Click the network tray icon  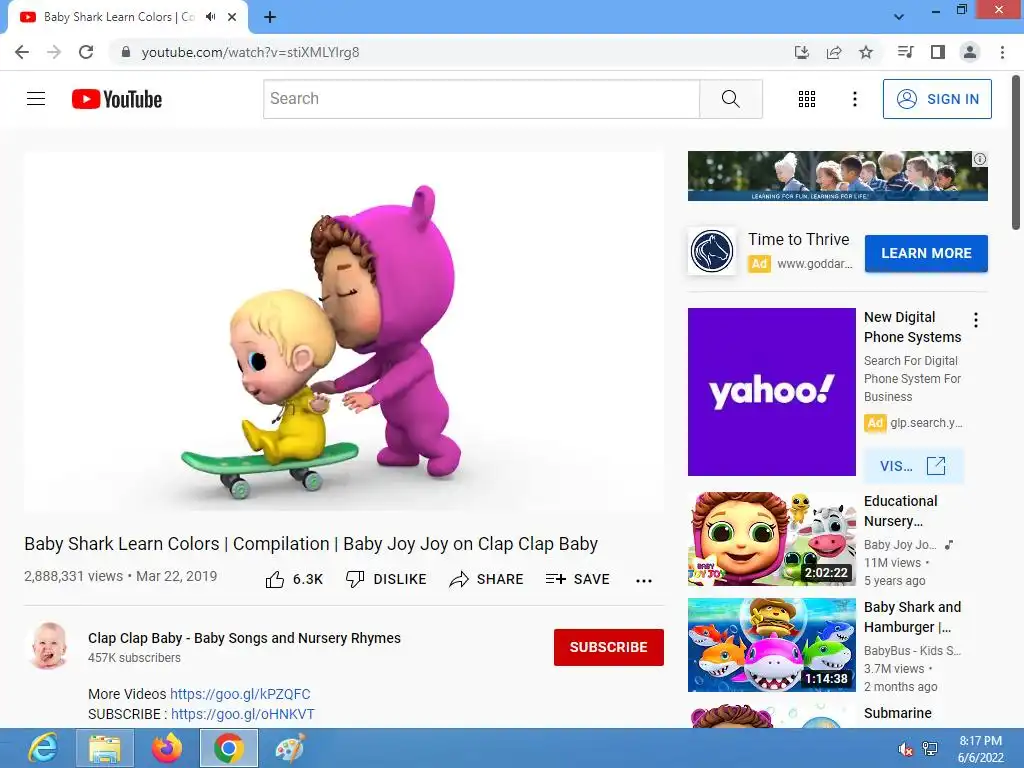(x=930, y=749)
